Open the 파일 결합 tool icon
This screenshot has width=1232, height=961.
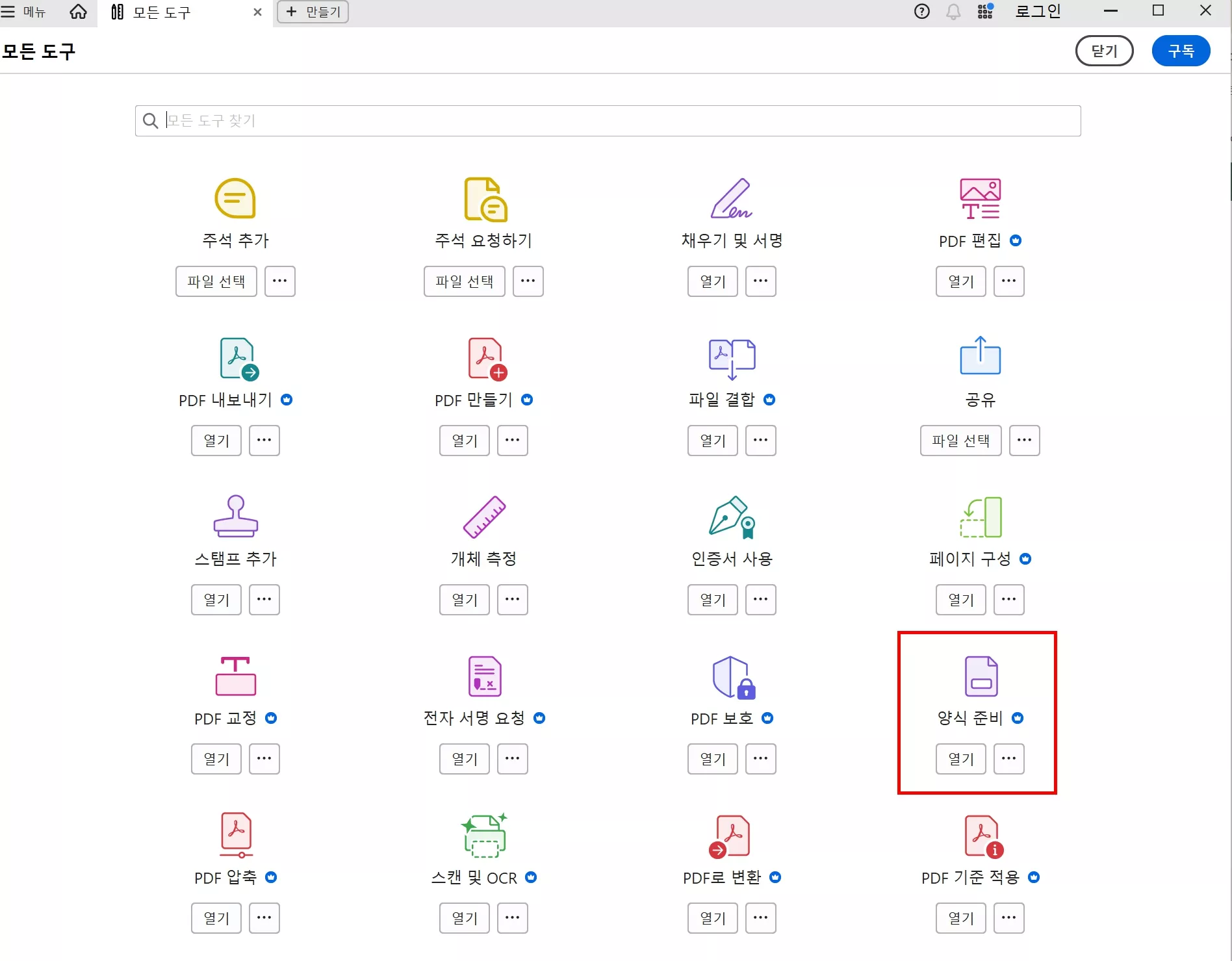(732, 358)
